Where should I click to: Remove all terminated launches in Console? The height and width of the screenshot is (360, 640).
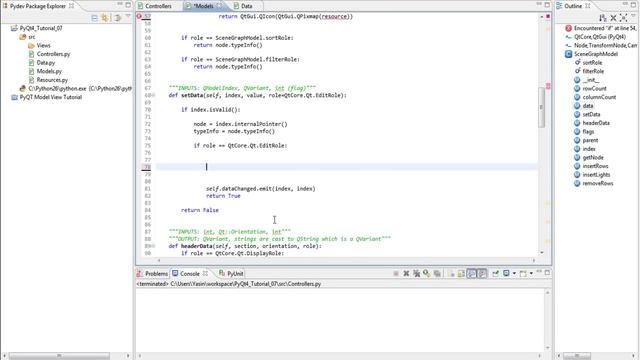[416, 273]
